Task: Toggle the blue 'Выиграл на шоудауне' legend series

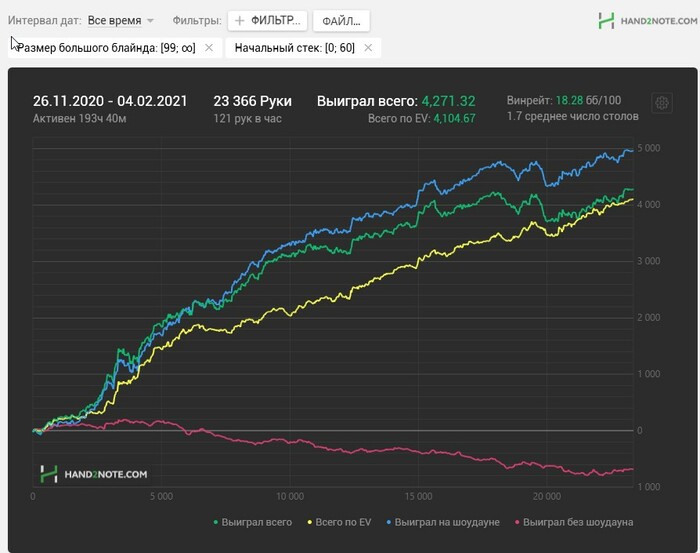Action: 443,522
